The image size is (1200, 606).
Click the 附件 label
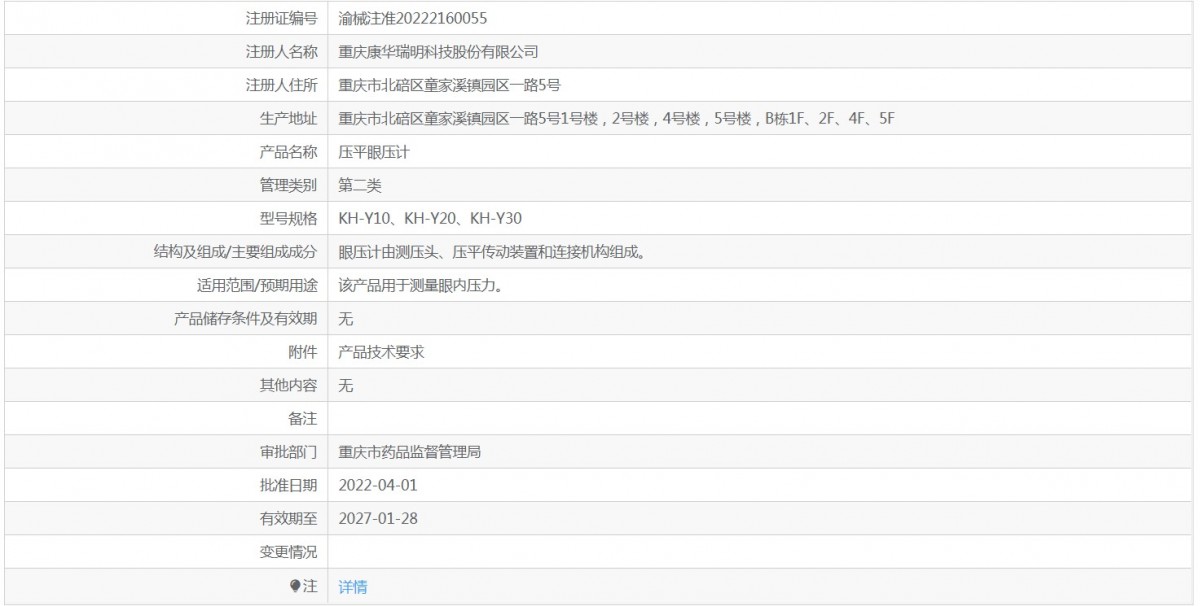(303, 352)
